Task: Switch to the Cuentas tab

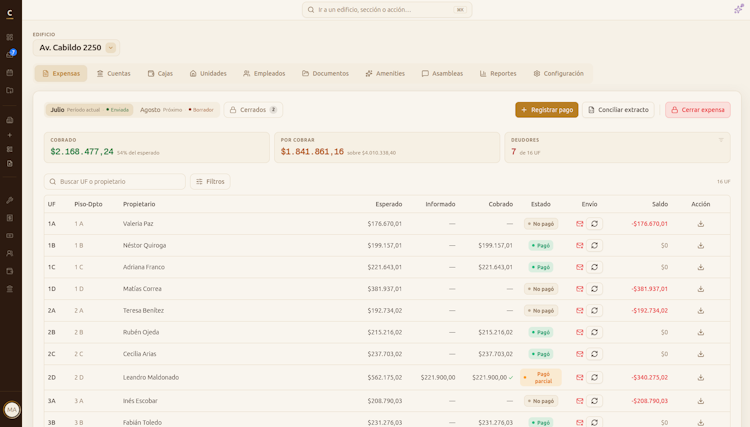Action: click(x=113, y=74)
